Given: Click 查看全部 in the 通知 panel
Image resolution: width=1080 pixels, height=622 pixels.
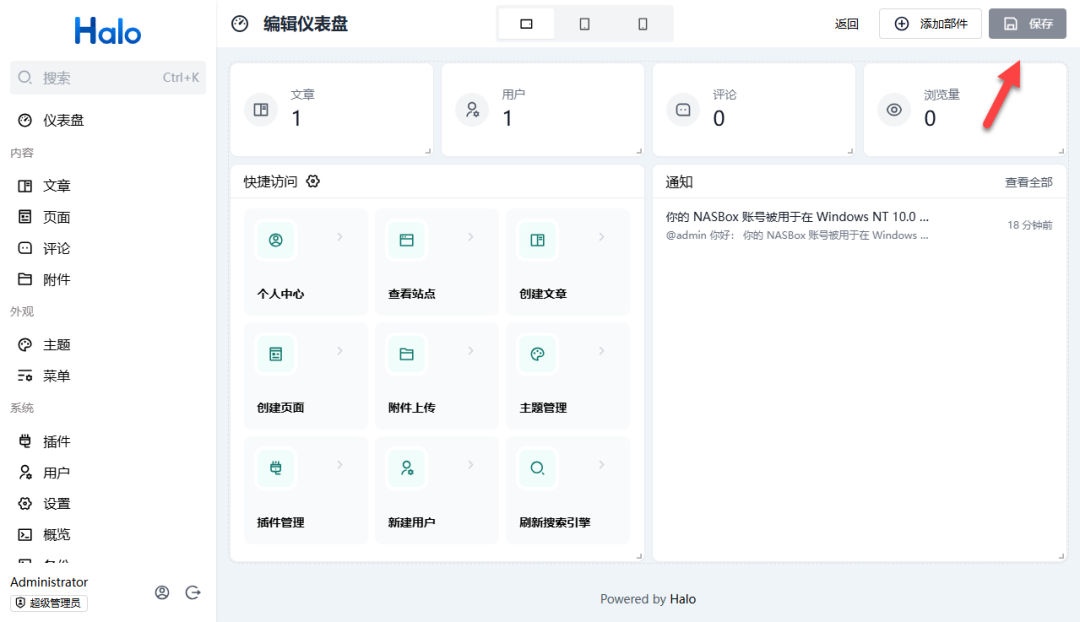Looking at the screenshot, I should click(x=1028, y=183).
